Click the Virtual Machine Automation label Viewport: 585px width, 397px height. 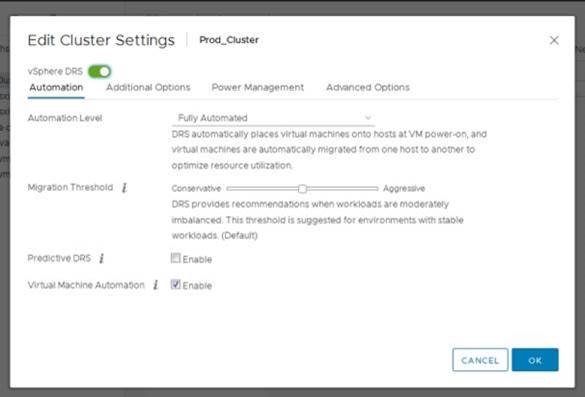[x=86, y=285]
